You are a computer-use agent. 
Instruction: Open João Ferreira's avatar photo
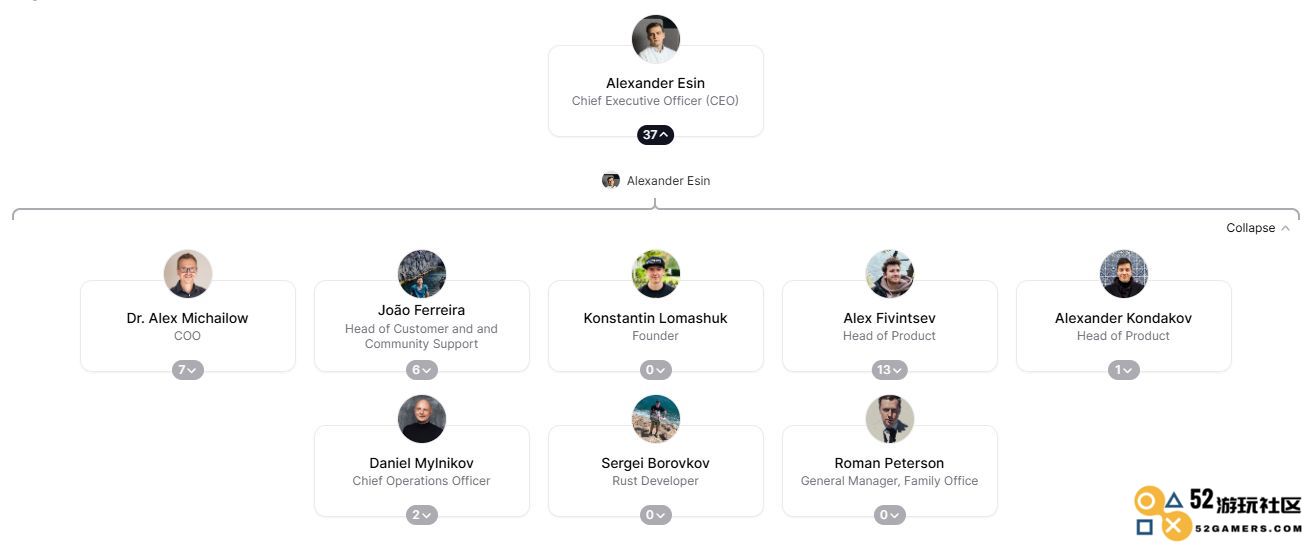(422, 274)
